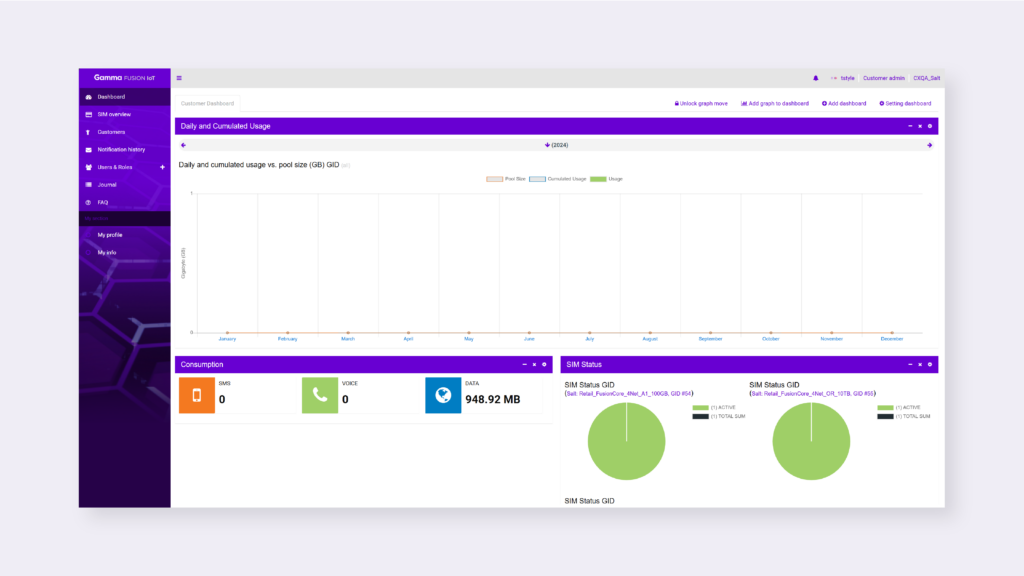
Task: Close the Consumption panel with X icon
Action: (534, 364)
